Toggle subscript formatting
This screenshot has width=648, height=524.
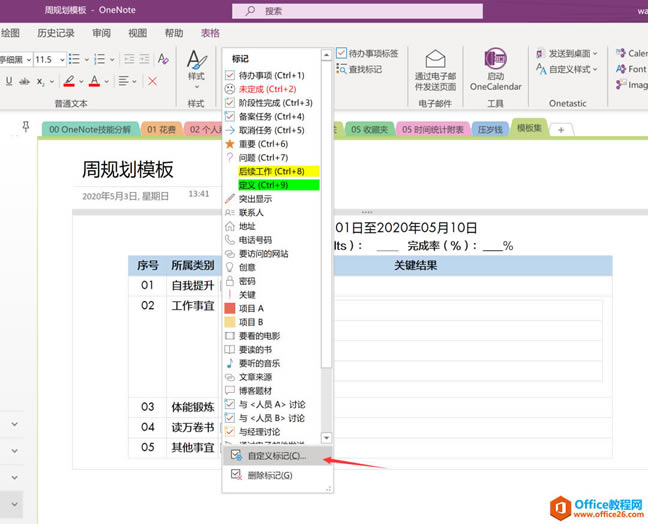[40, 81]
